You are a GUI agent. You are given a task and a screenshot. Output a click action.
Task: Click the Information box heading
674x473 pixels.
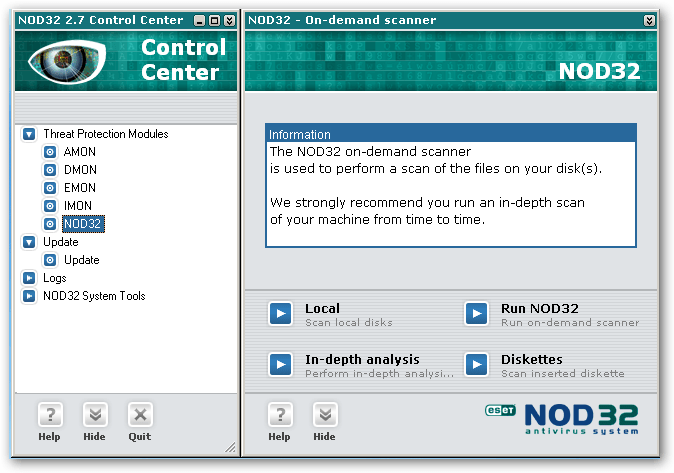tap(300, 135)
